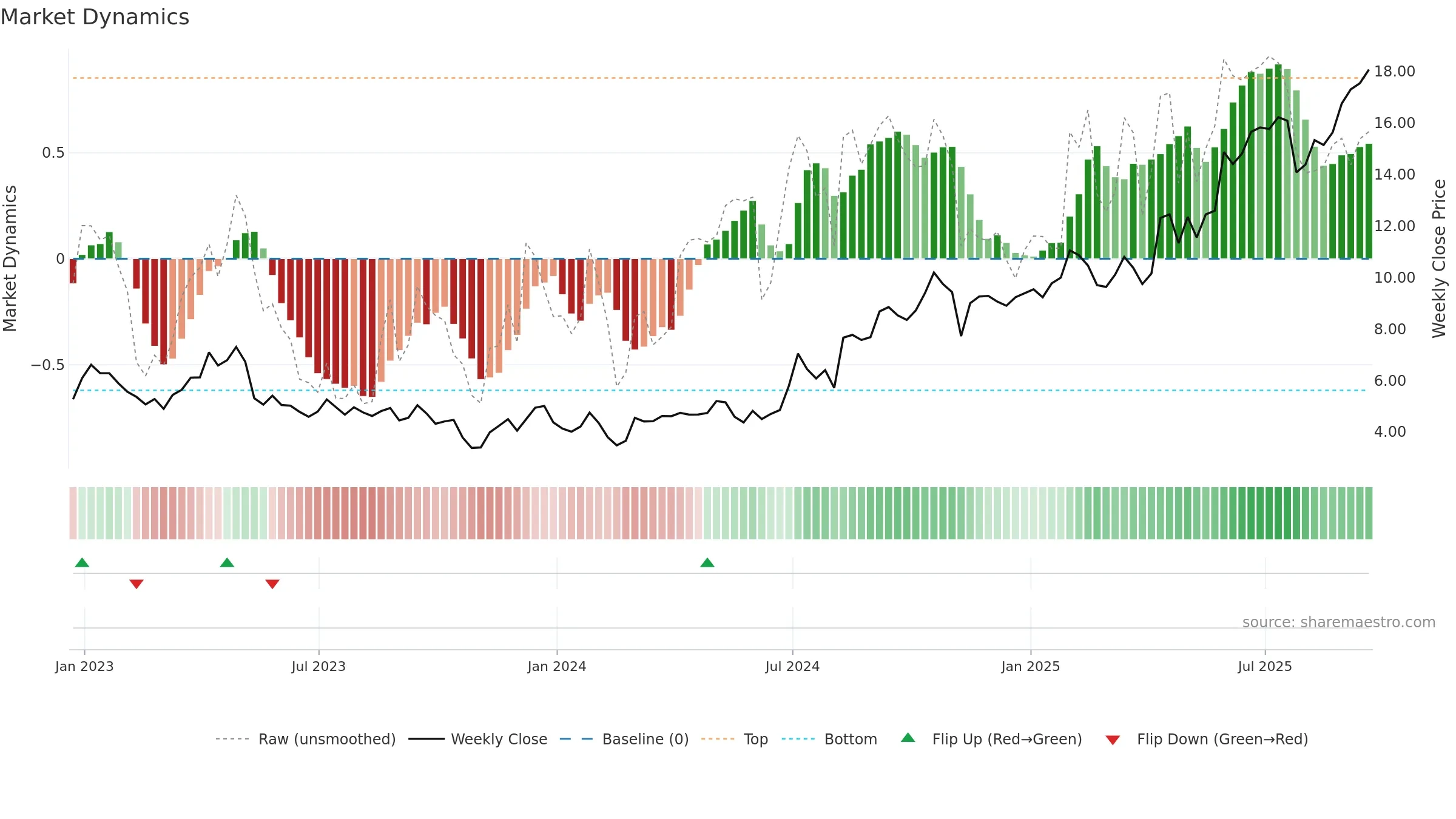Click the Jan 2023 axis label

point(84,666)
